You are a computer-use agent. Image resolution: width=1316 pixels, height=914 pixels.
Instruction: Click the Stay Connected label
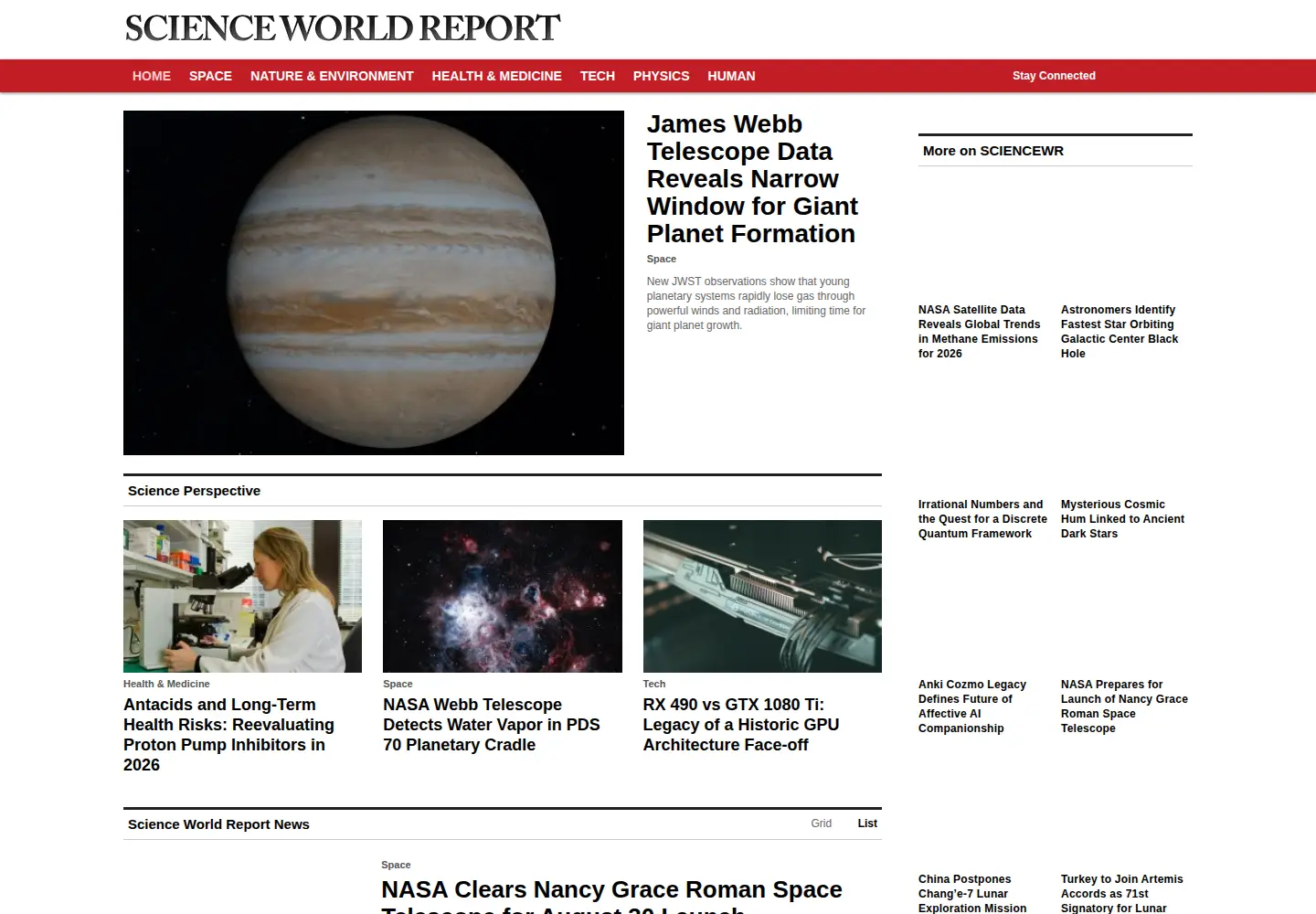(1054, 76)
